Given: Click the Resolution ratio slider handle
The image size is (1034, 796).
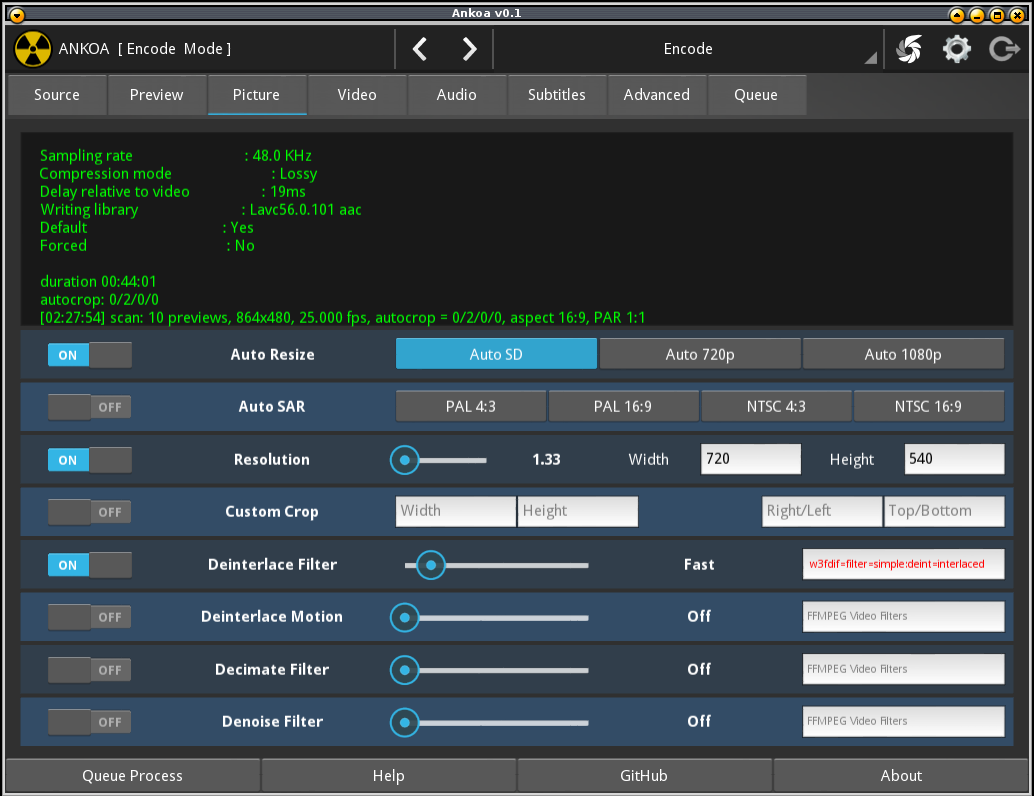Looking at the screenshot, I should click(x=405, y=460).
